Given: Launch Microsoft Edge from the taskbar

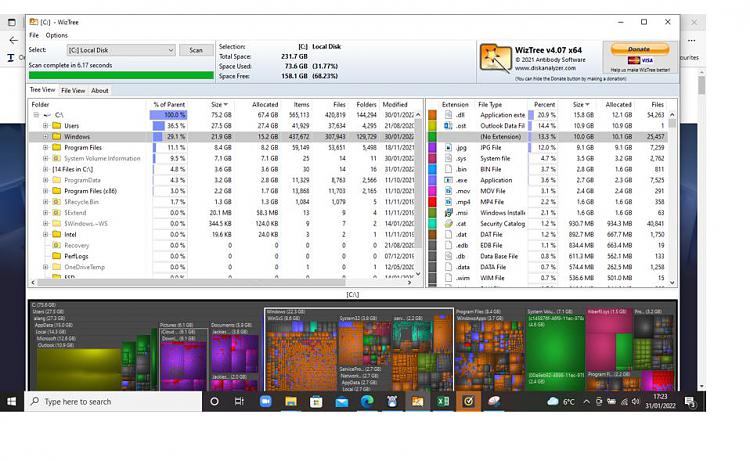Looking at the screenshot, I should [x=367, y=402].
